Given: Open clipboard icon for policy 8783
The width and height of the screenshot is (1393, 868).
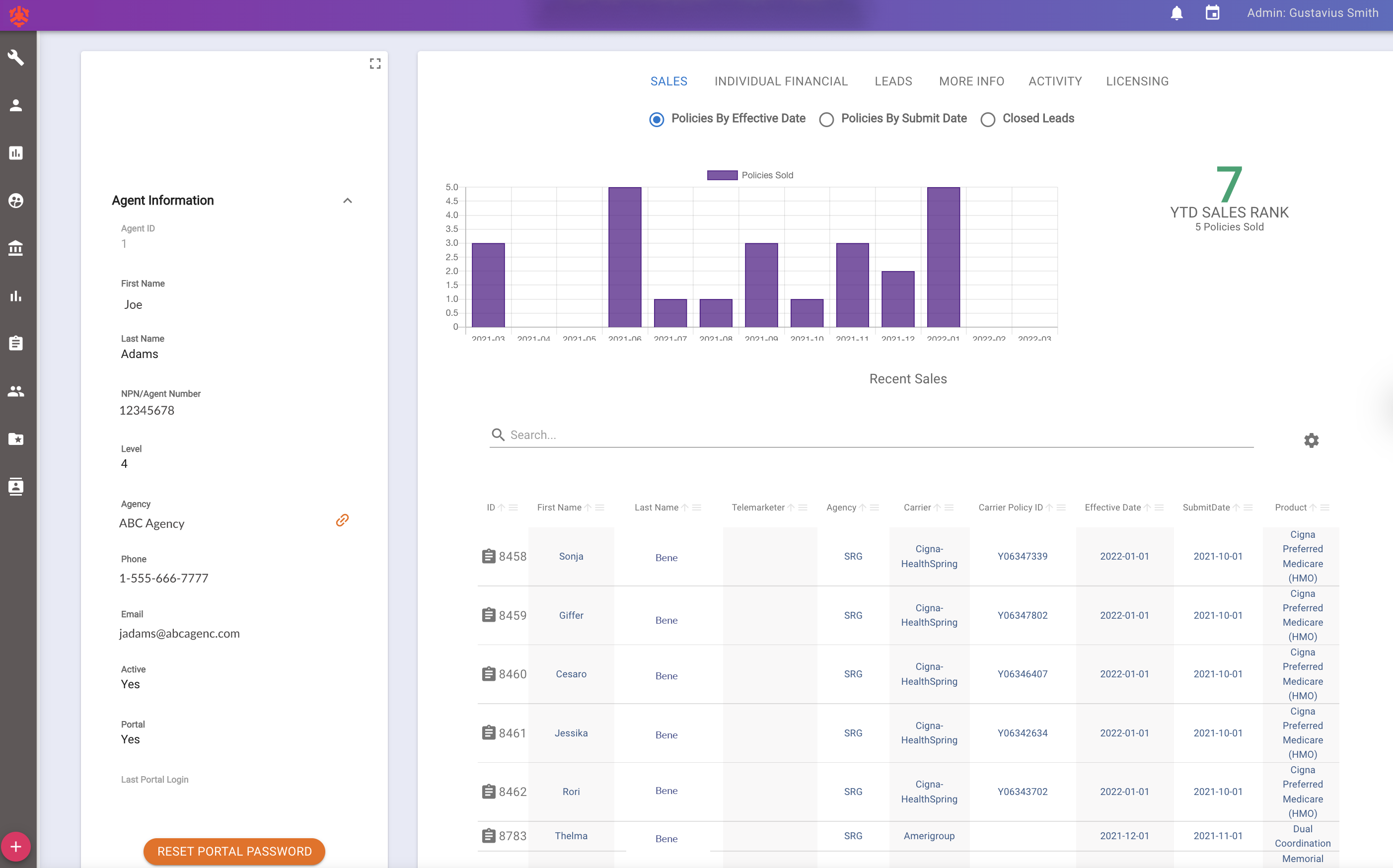Looking at the screenshot, I should click(489, 836).
